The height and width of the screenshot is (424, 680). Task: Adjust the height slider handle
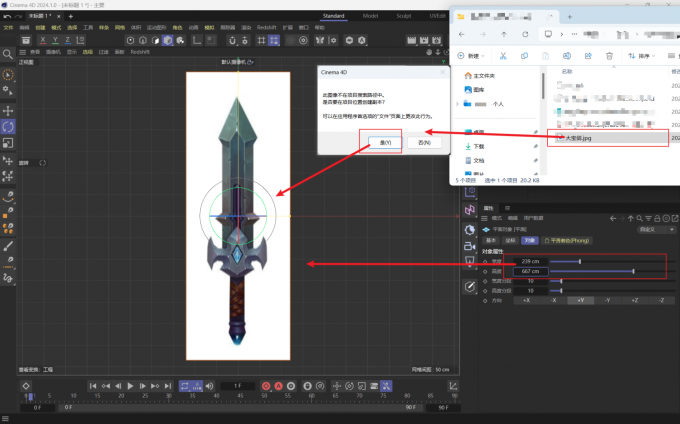(x=634, y=271)
